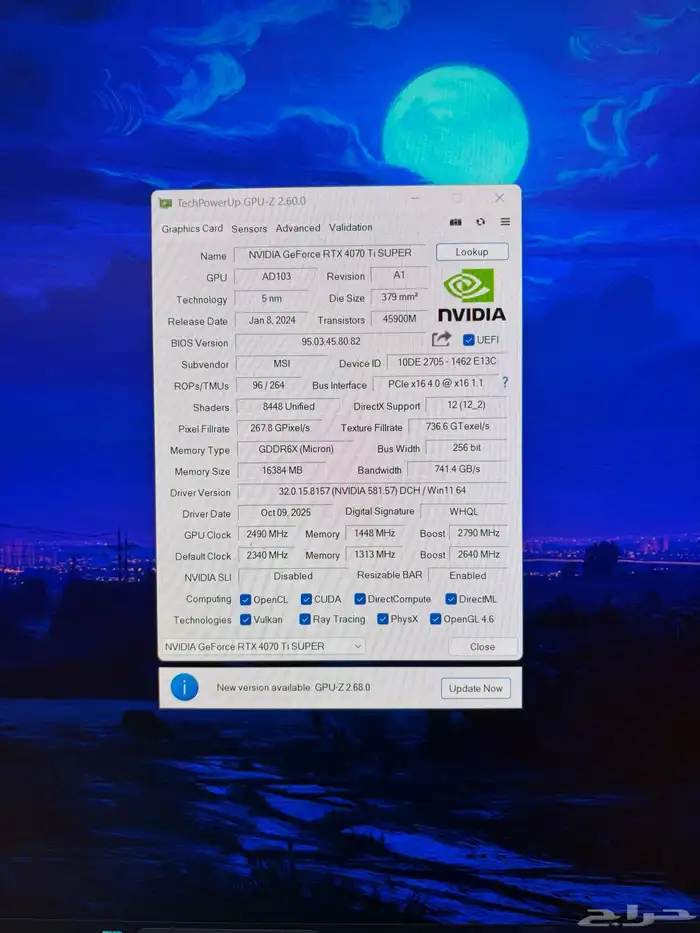Toggle the OpenCL checkbox
The height and width of the screenshot is (933, 700).
[245, 599]
